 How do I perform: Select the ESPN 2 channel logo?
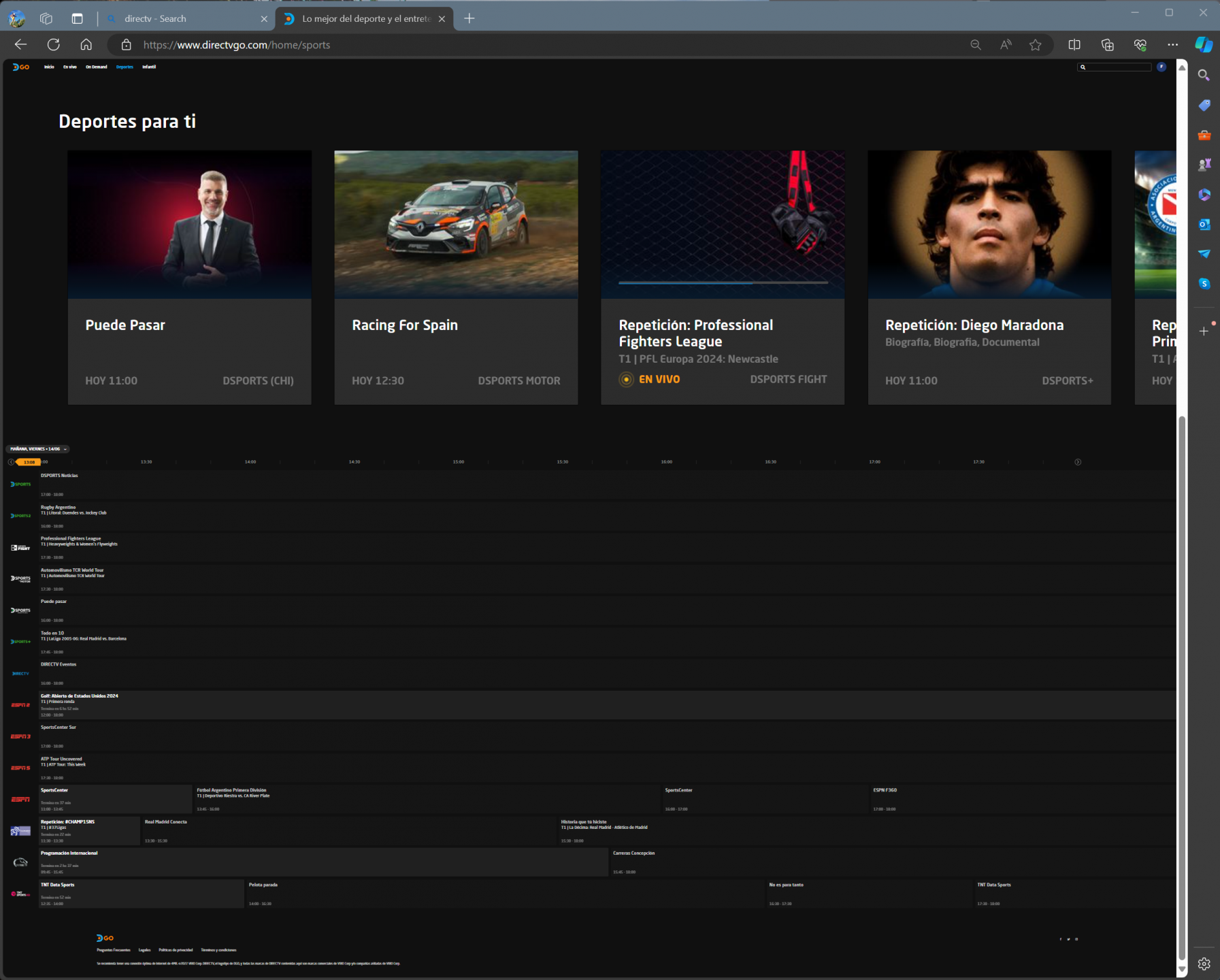[x=20, y=705]
